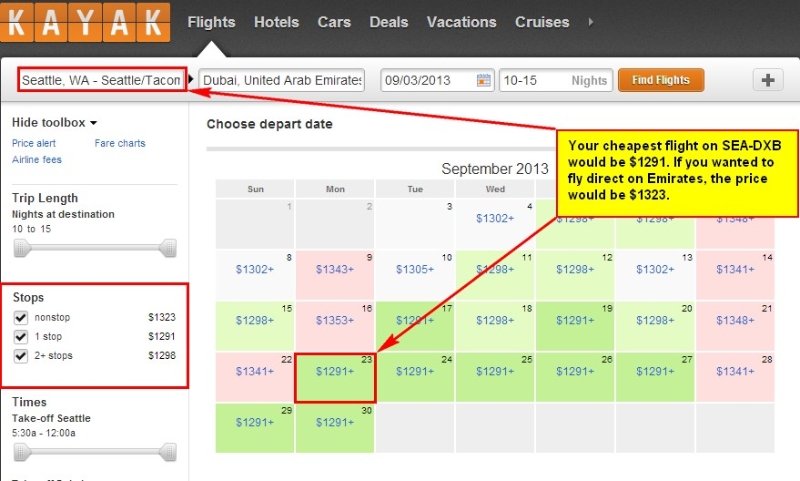800x481 pixels.
Task: Select September 22 fare $1341+
Action: [255, 371]
